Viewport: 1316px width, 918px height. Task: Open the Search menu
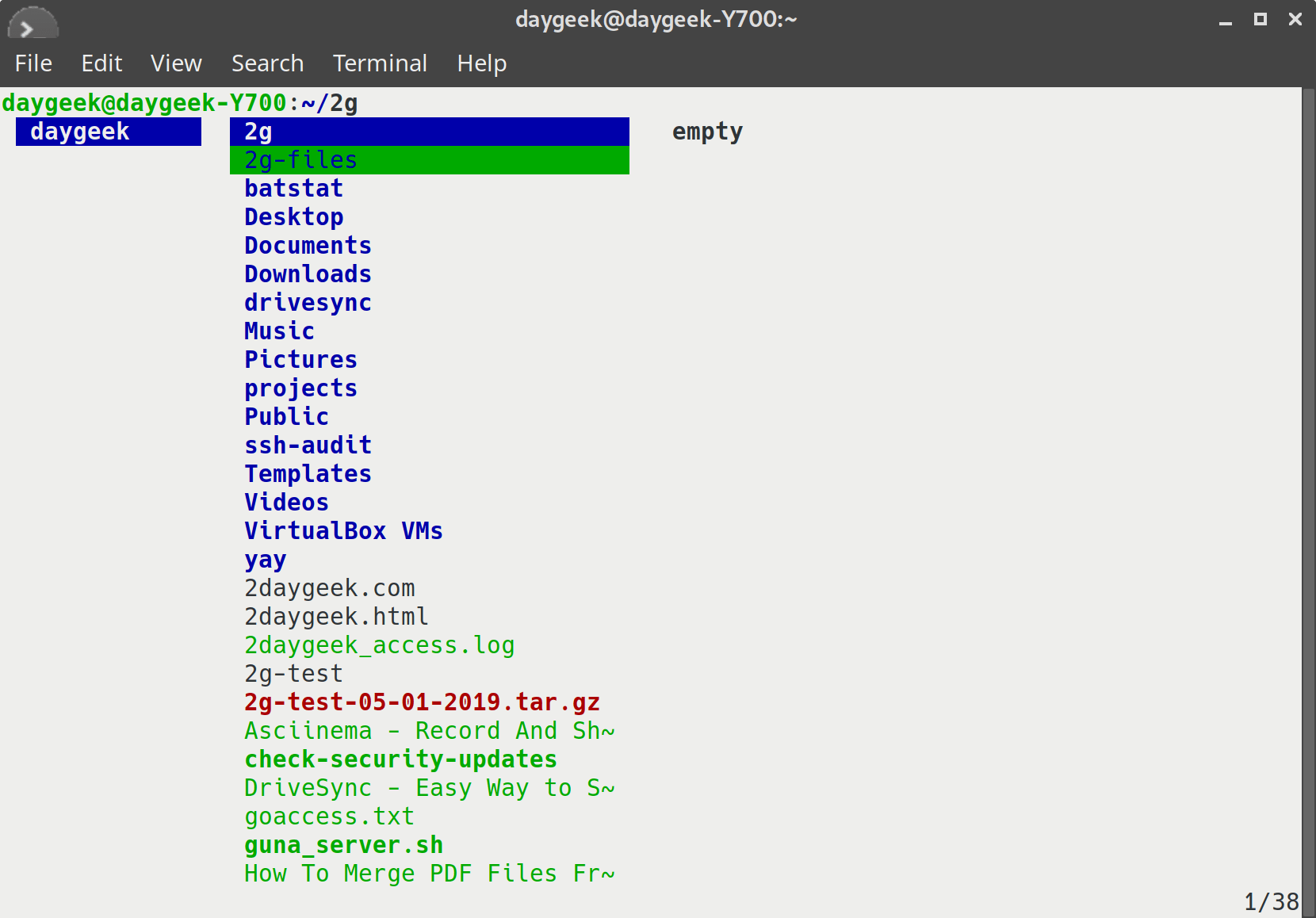tap(267, 63)
